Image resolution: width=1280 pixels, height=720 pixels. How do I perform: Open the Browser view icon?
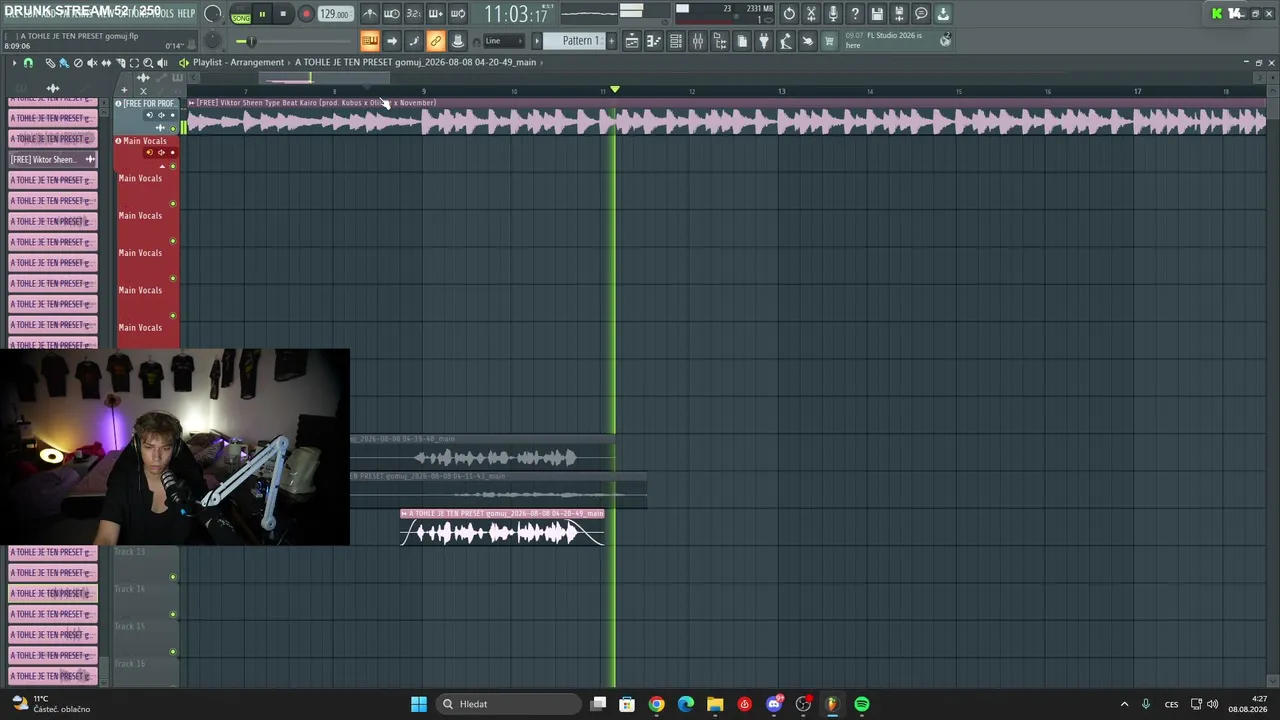[x=720, y=41]
